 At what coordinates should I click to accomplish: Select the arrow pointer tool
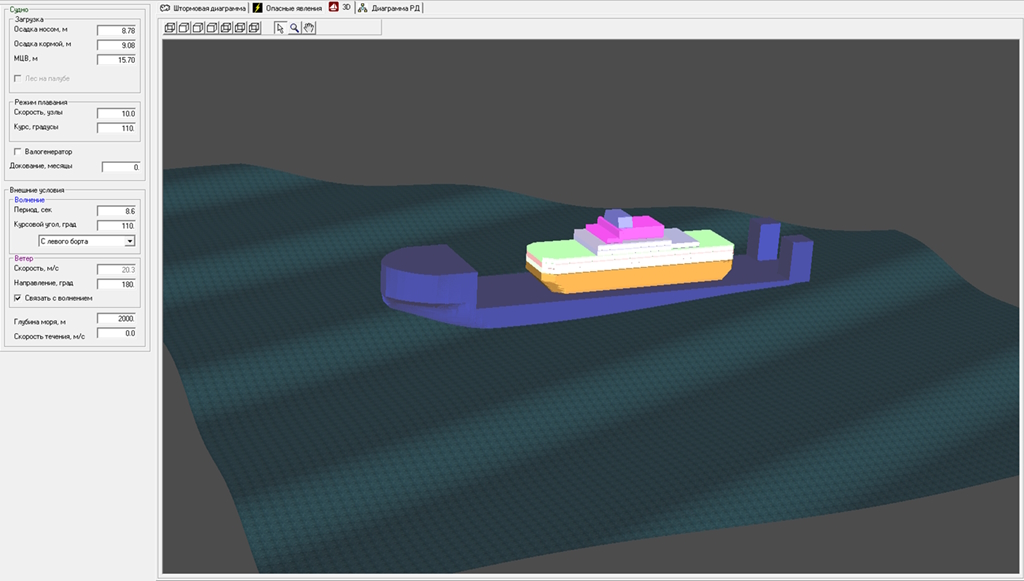click(x=279, y=28)
